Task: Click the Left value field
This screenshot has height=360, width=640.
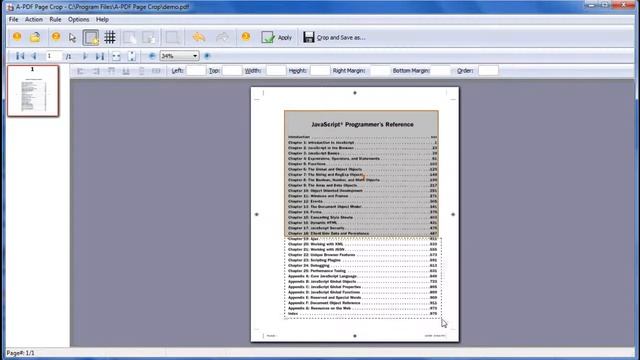Action: point(196,71)
